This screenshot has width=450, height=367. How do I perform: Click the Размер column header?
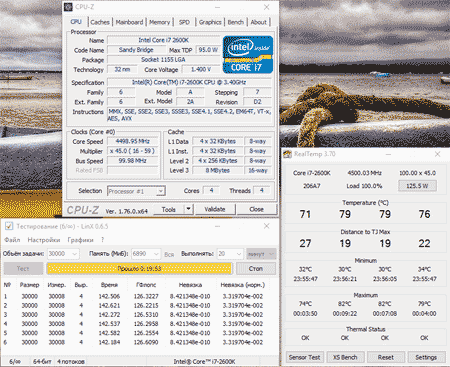click(29, 285)
